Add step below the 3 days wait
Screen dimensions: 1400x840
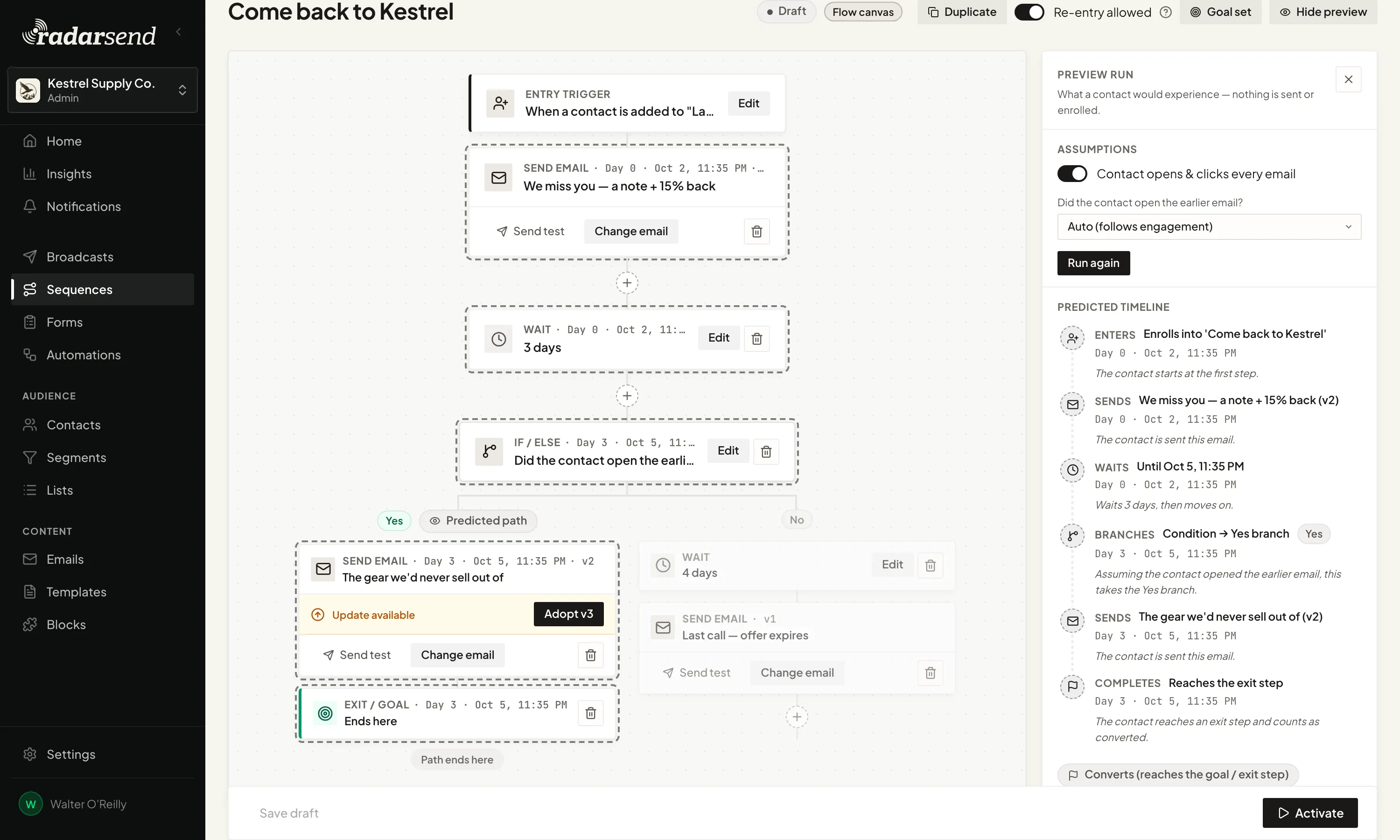627,396
